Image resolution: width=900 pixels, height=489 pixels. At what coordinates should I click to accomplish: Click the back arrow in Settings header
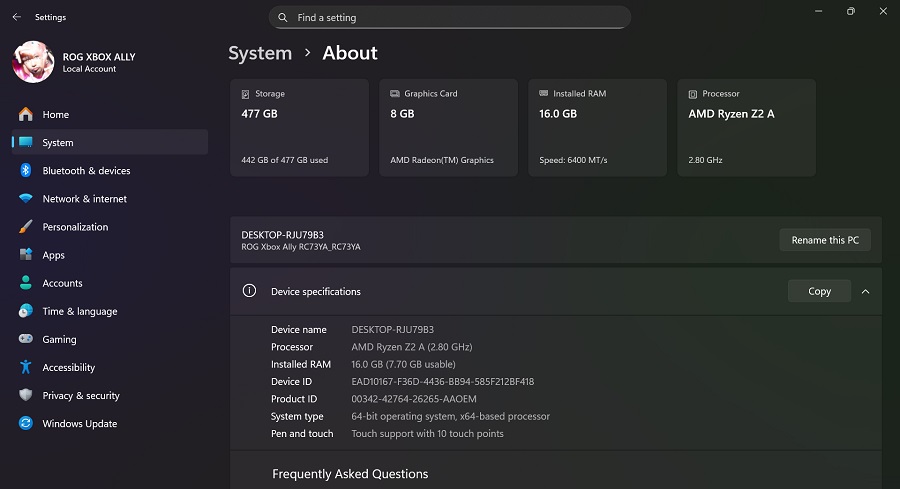coord(16,17)
